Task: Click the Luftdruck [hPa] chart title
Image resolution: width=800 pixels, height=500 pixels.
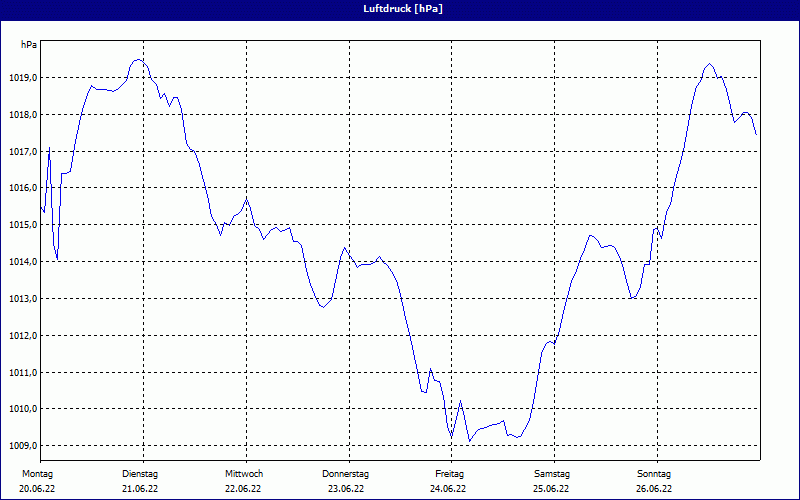Action: point(400,9)
